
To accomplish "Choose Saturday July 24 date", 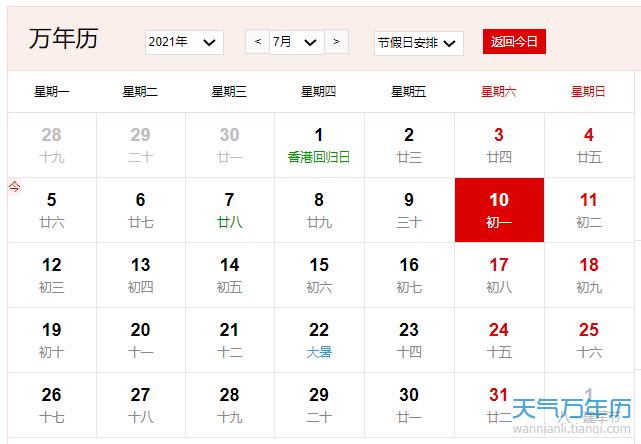I will pyautogui.click(x=499, y=340).
